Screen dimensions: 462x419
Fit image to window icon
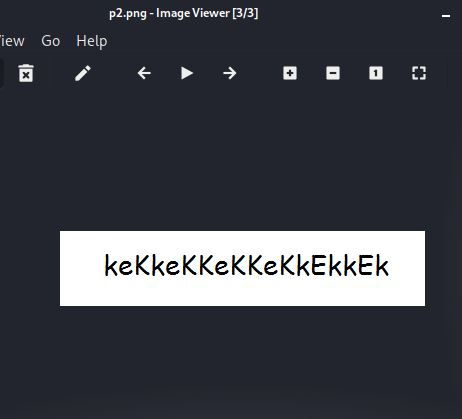coord(419,73)
